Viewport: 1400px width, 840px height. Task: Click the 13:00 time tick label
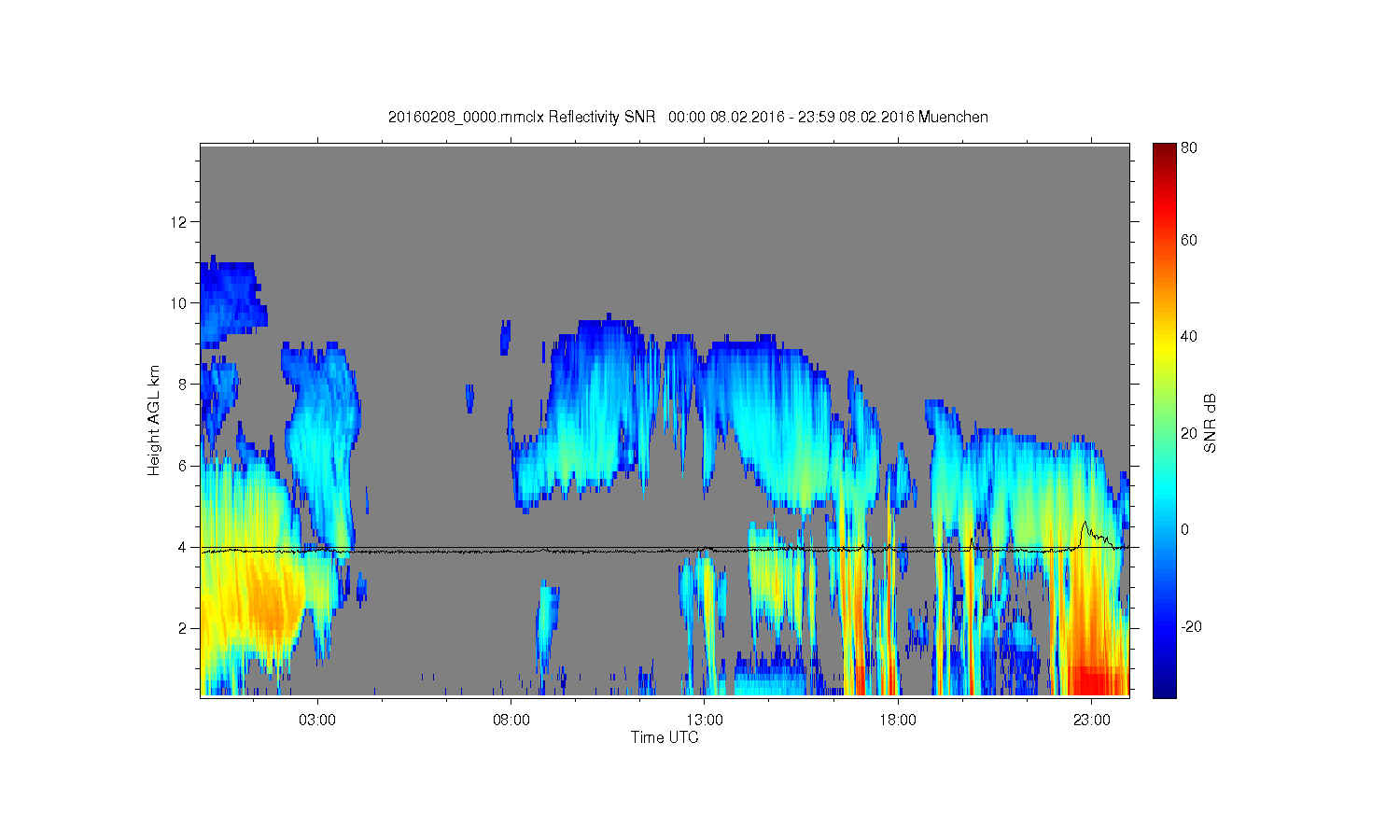point(705,720)
